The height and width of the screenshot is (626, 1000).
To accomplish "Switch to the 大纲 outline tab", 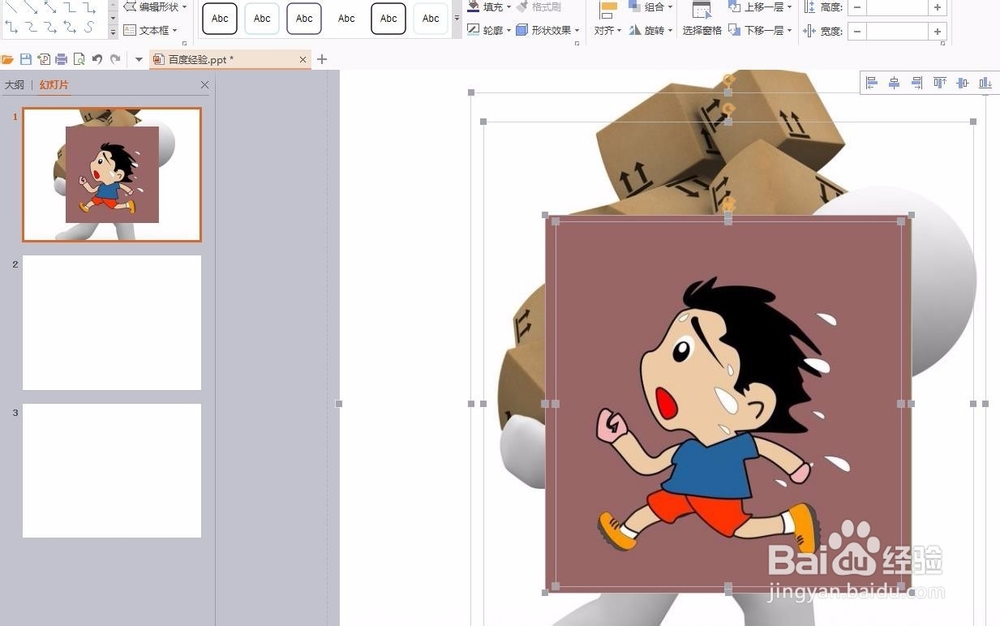I will 14,85.
